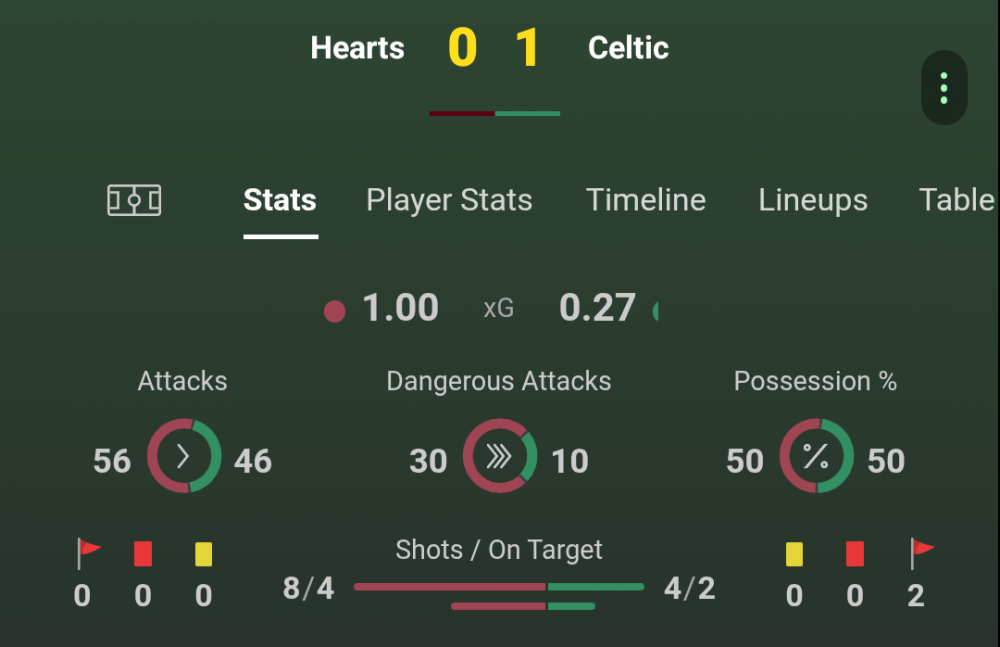Select the Possession percentage chart icon
1000x647 pixels.
pyautogui.click(x=815, y=457)
